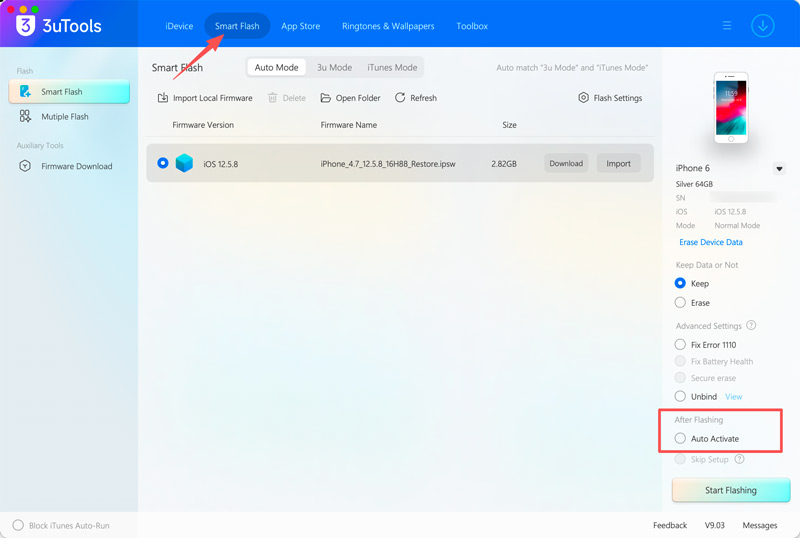Open the Ringtones & Wallpapers tab

388,26
